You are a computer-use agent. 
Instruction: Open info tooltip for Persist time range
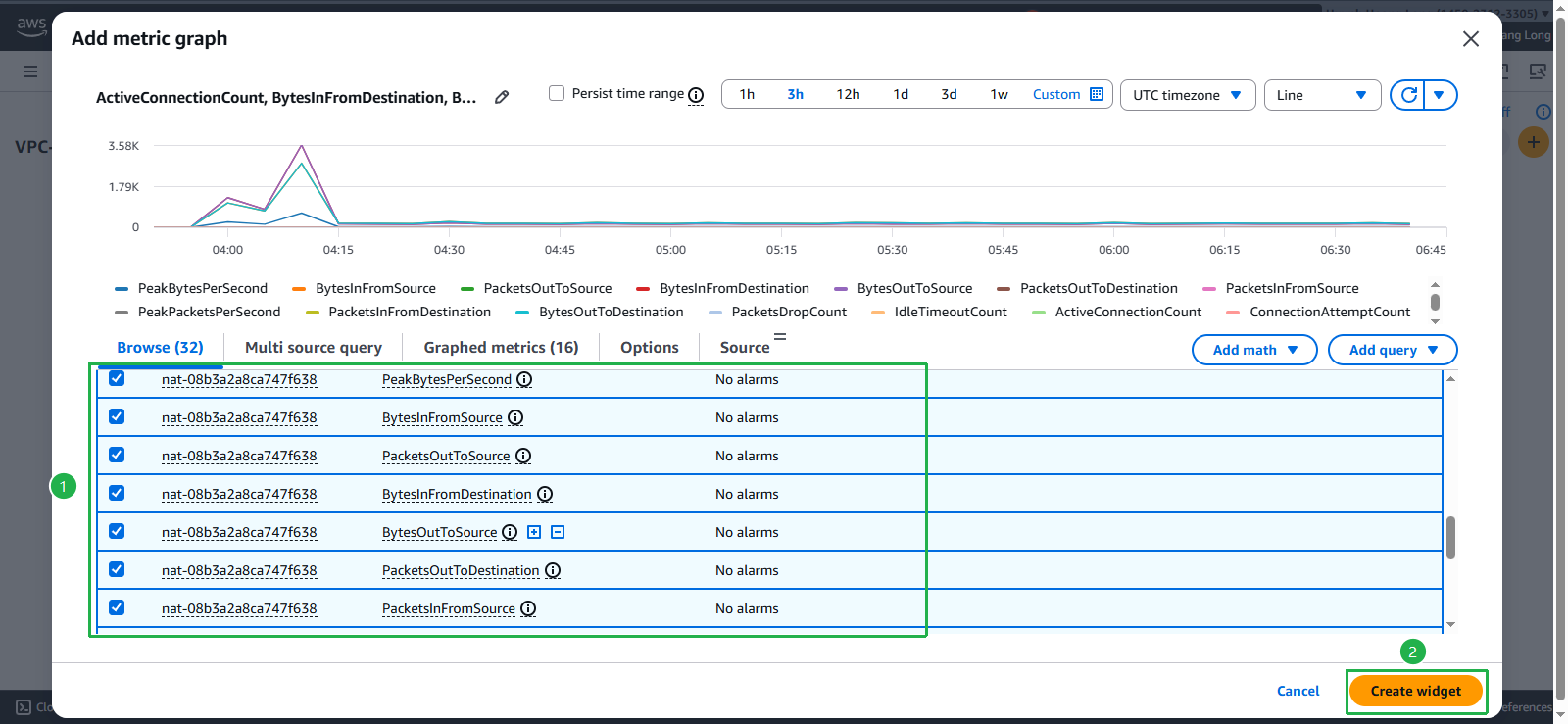point(696,95)
